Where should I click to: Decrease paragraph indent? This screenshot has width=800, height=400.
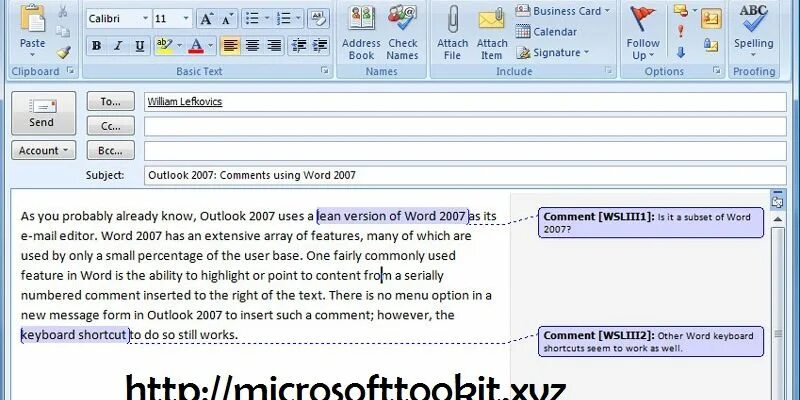tap(298, 46)
